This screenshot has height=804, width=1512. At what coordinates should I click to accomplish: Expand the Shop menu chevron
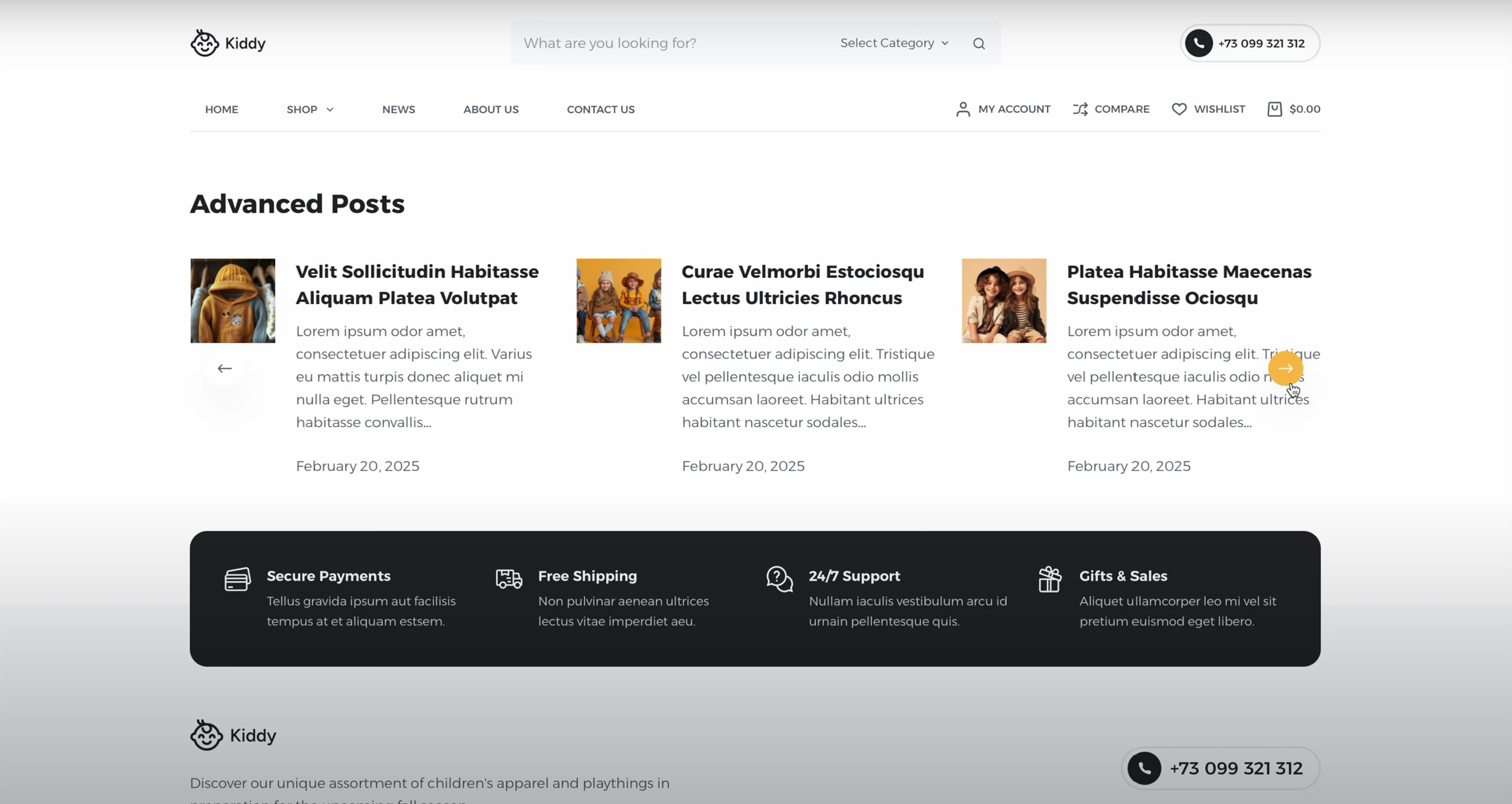point(330,110)
